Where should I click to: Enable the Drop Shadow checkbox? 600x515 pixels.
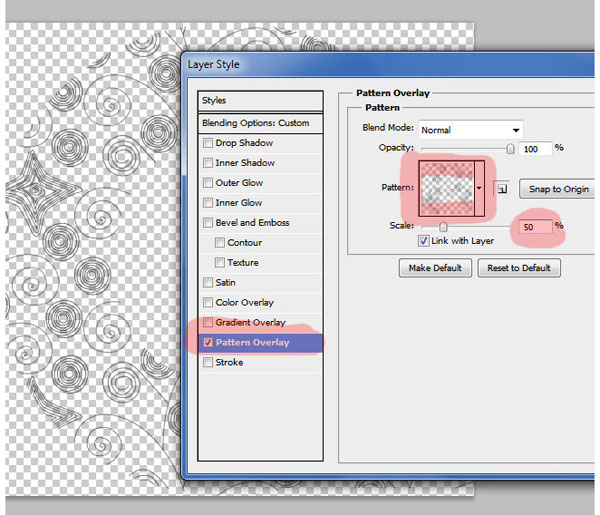point(208,143)
